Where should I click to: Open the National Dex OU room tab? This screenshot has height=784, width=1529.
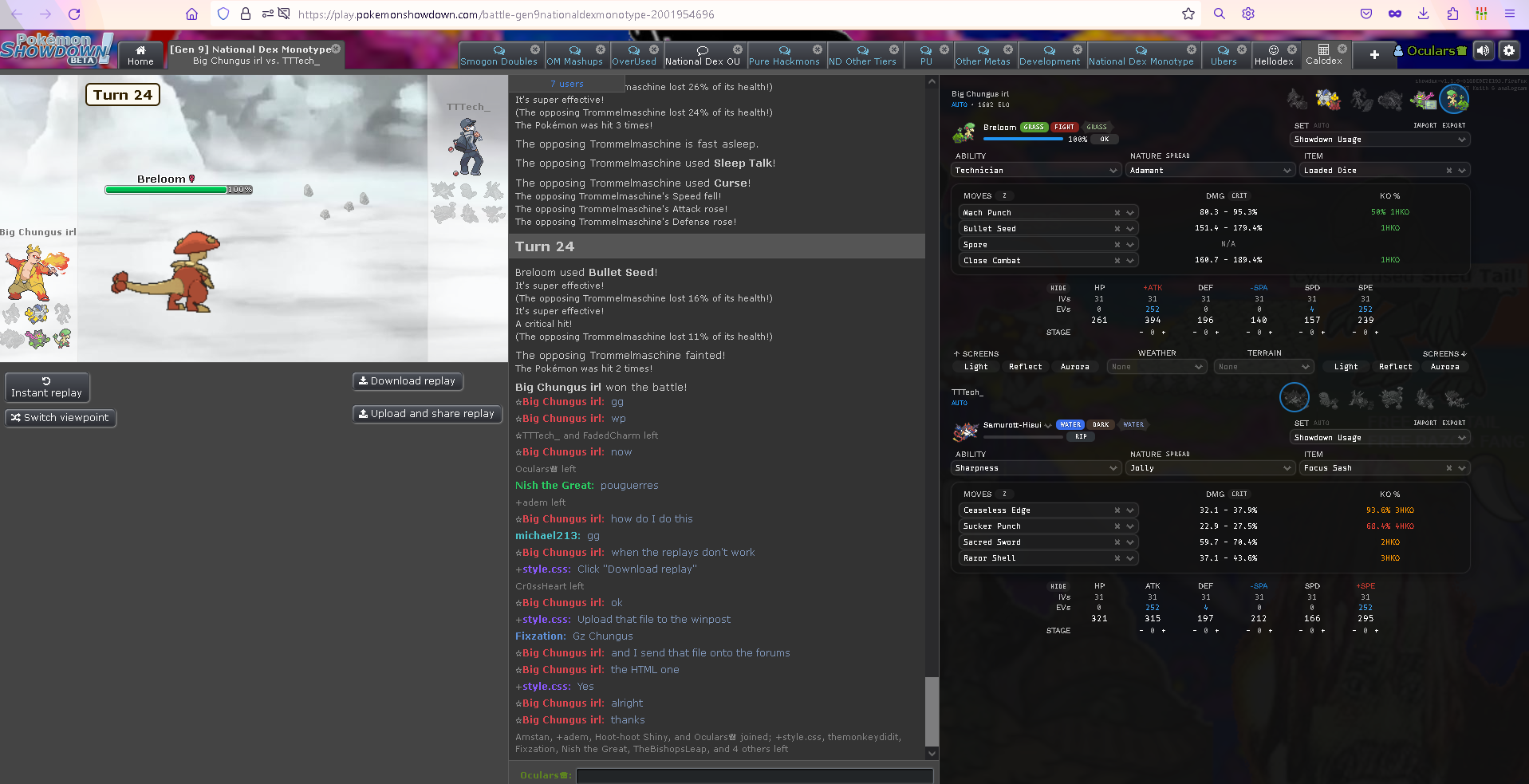tap(702, 55)
